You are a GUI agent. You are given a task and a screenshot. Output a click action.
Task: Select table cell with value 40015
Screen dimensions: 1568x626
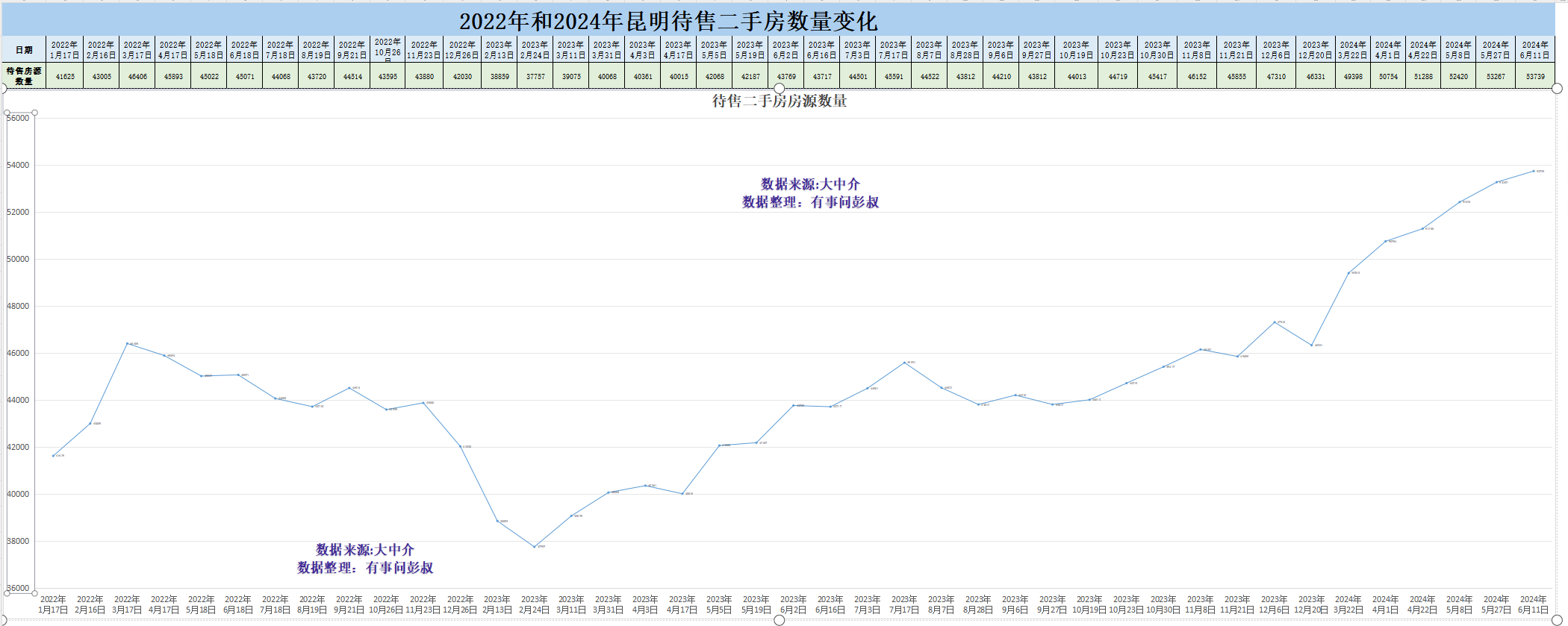tap(679, 76)
